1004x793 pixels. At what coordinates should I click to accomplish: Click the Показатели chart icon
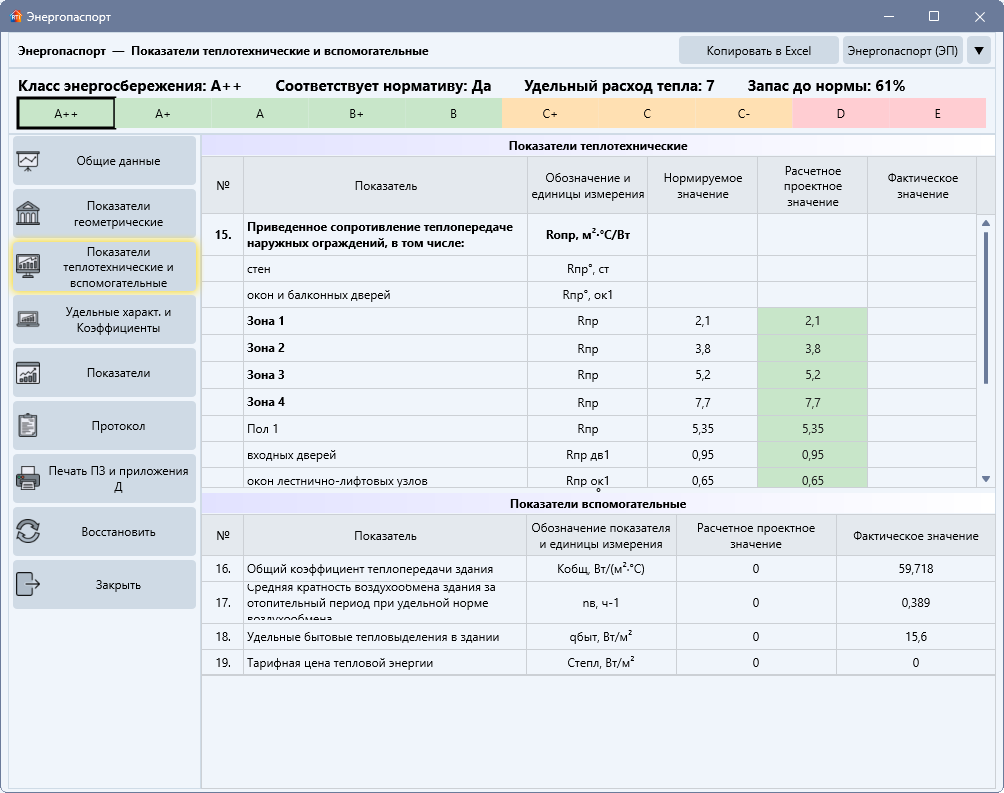click(x=28, y=373)
